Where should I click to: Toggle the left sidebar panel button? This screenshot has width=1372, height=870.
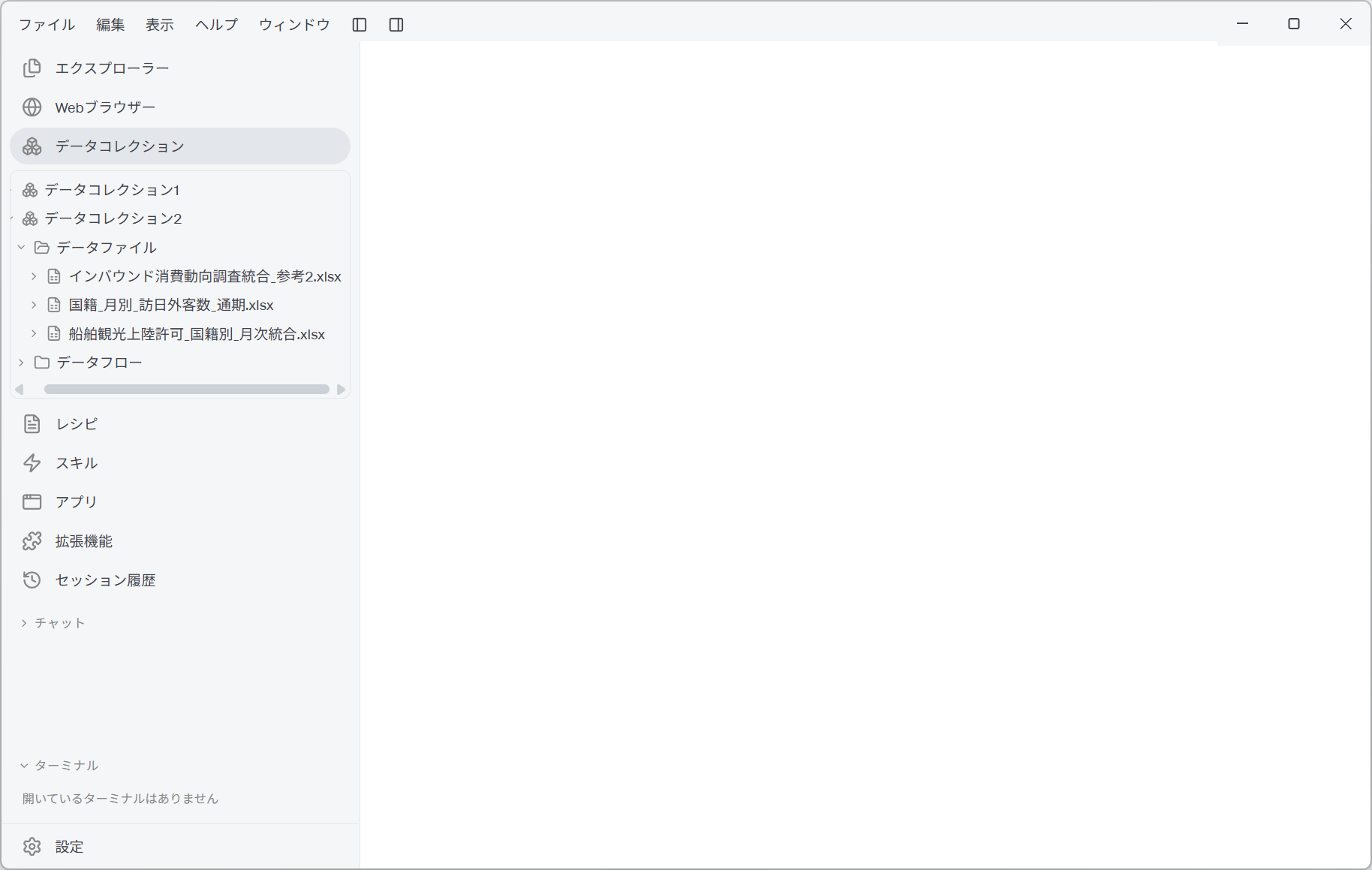(360, 25)
